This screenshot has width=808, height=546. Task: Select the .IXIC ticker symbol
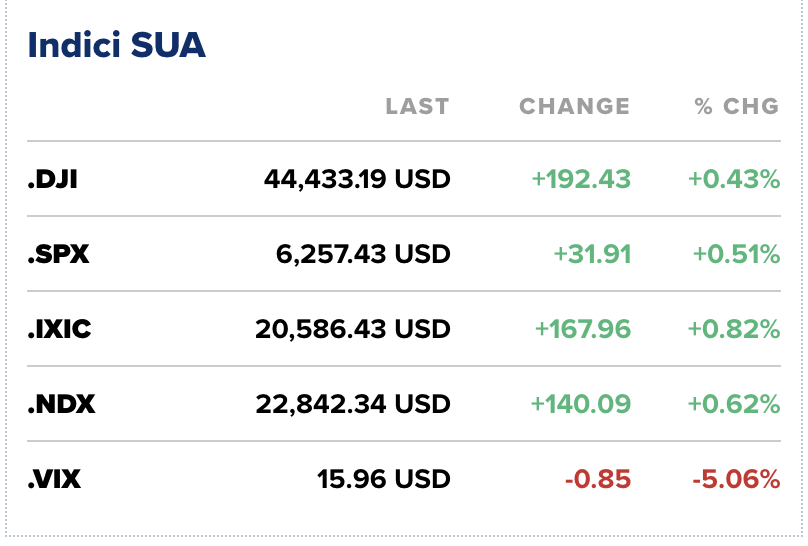(x=59, y=329)
